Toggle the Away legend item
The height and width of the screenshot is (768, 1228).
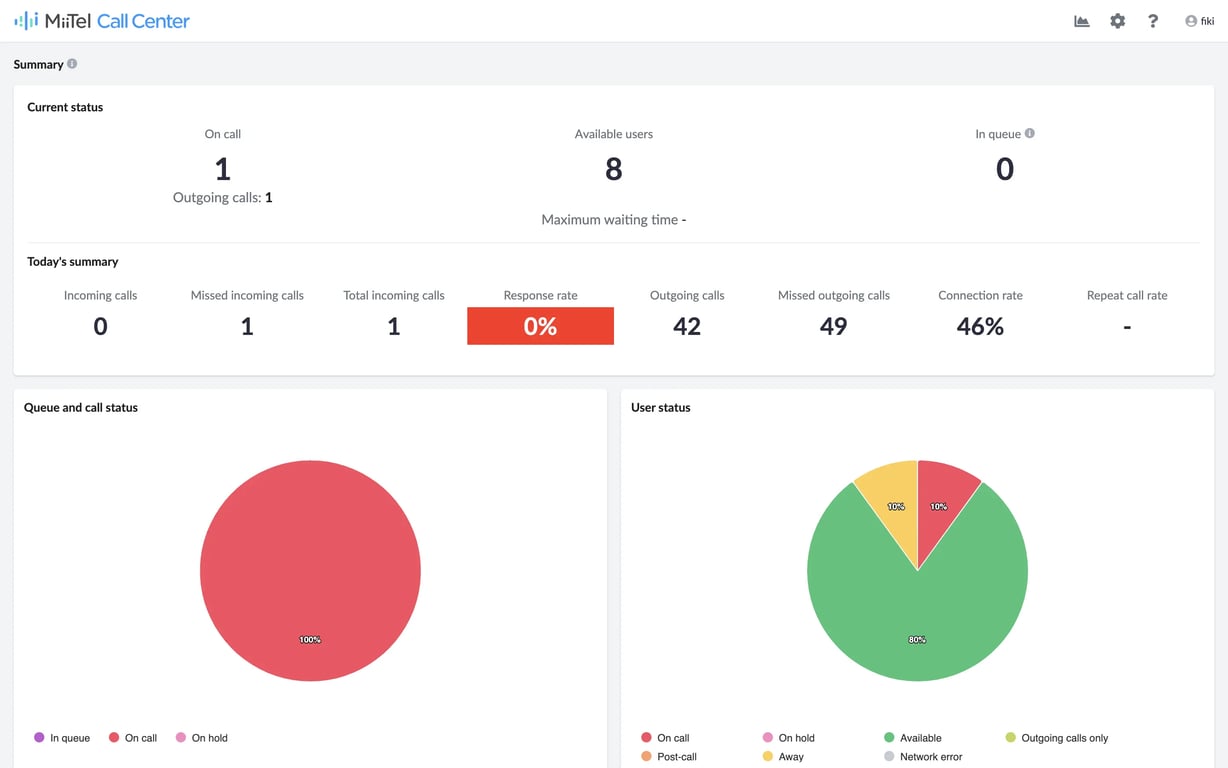pyautogui.click(x=783, y=757)
